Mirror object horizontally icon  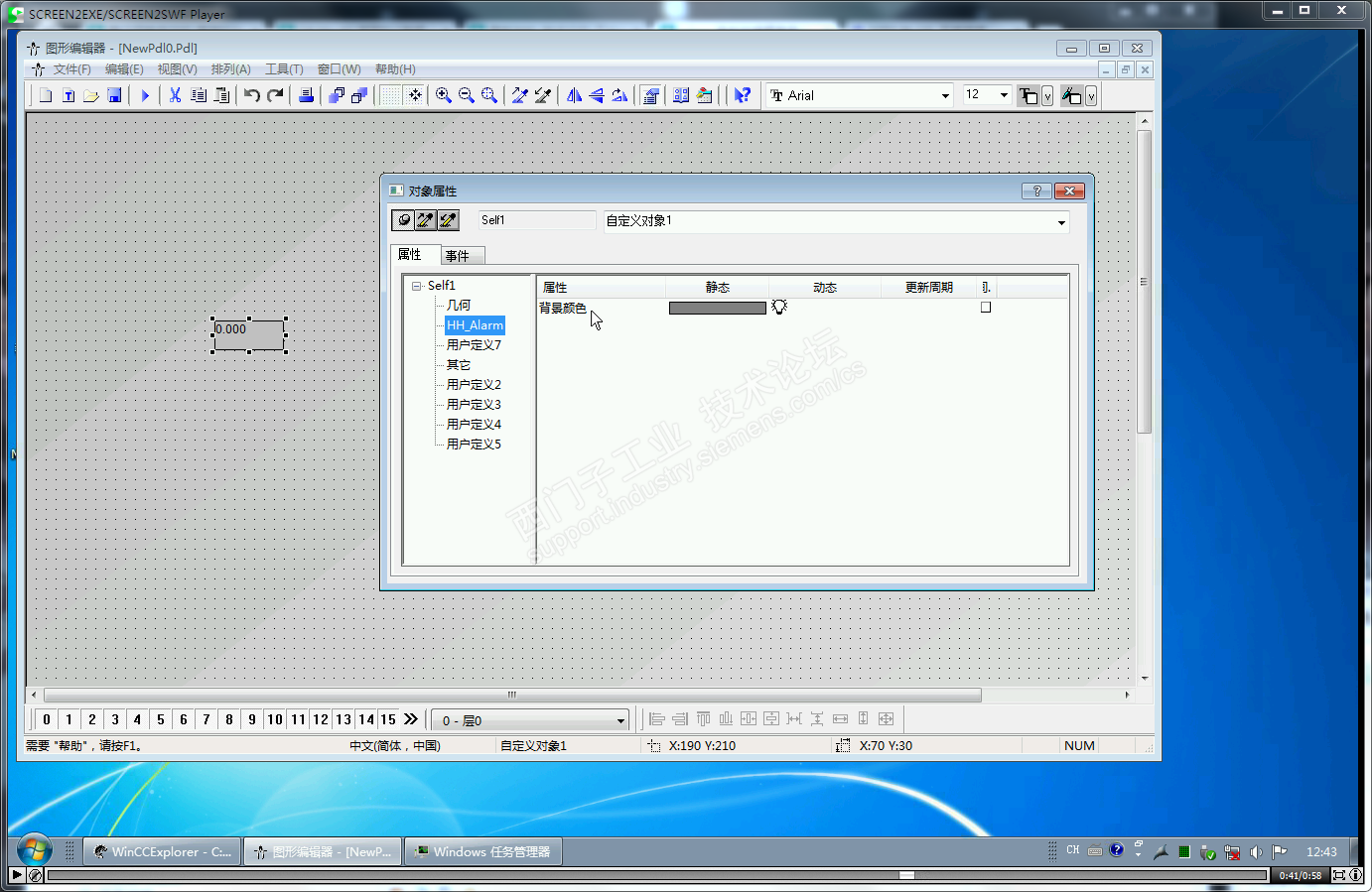click(574, 95)
